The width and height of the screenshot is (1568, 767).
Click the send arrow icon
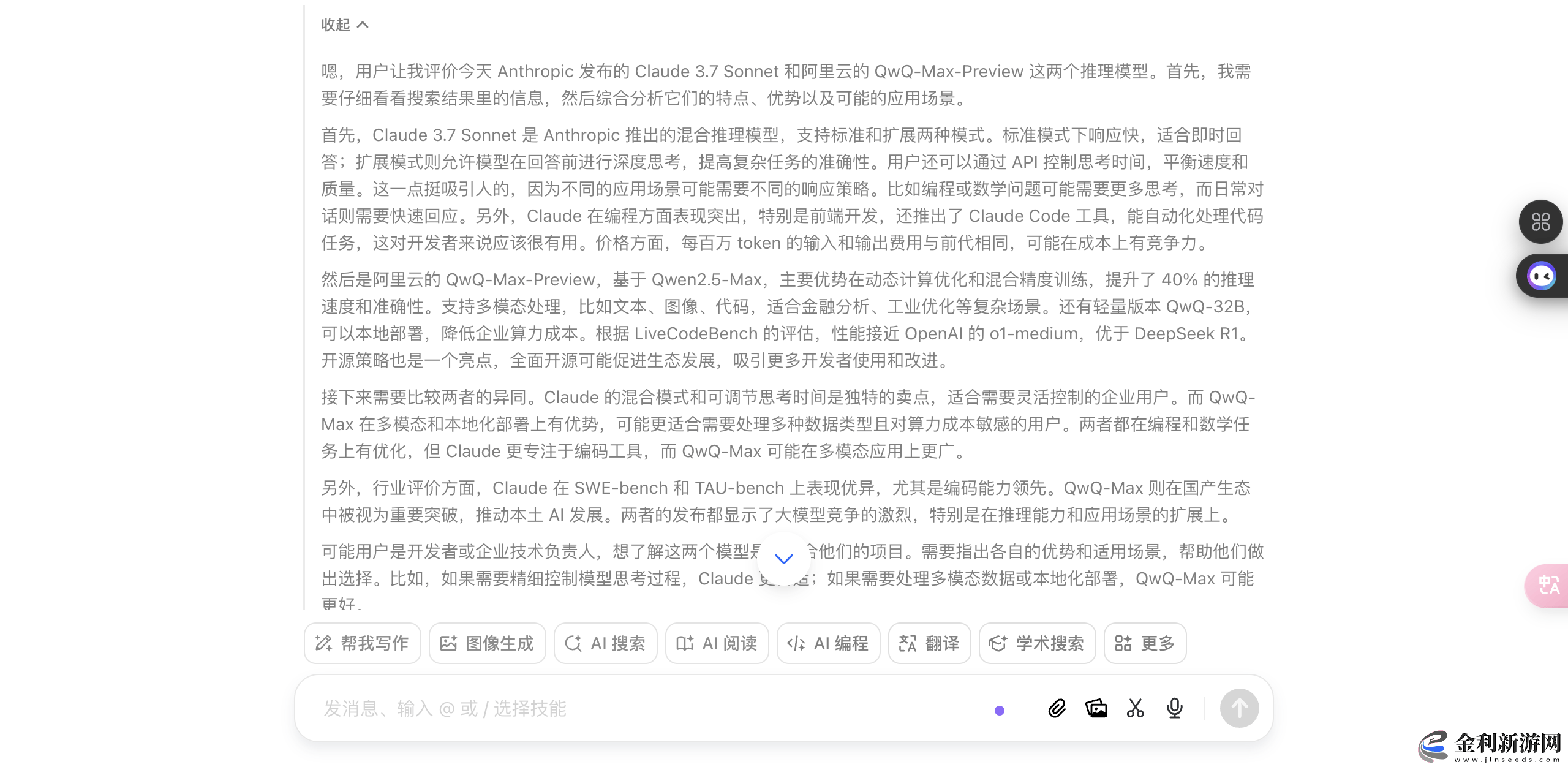point(1238,708)
